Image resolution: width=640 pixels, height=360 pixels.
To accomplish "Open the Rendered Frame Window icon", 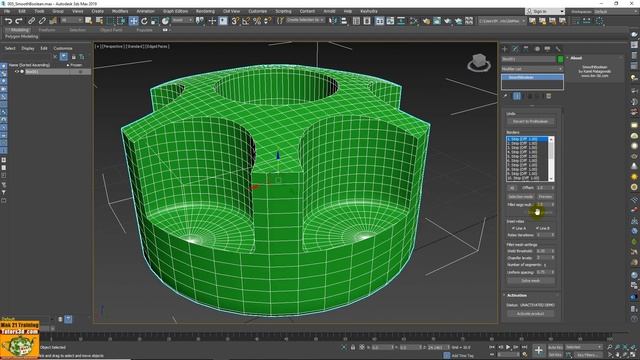I will coord(437,20).
